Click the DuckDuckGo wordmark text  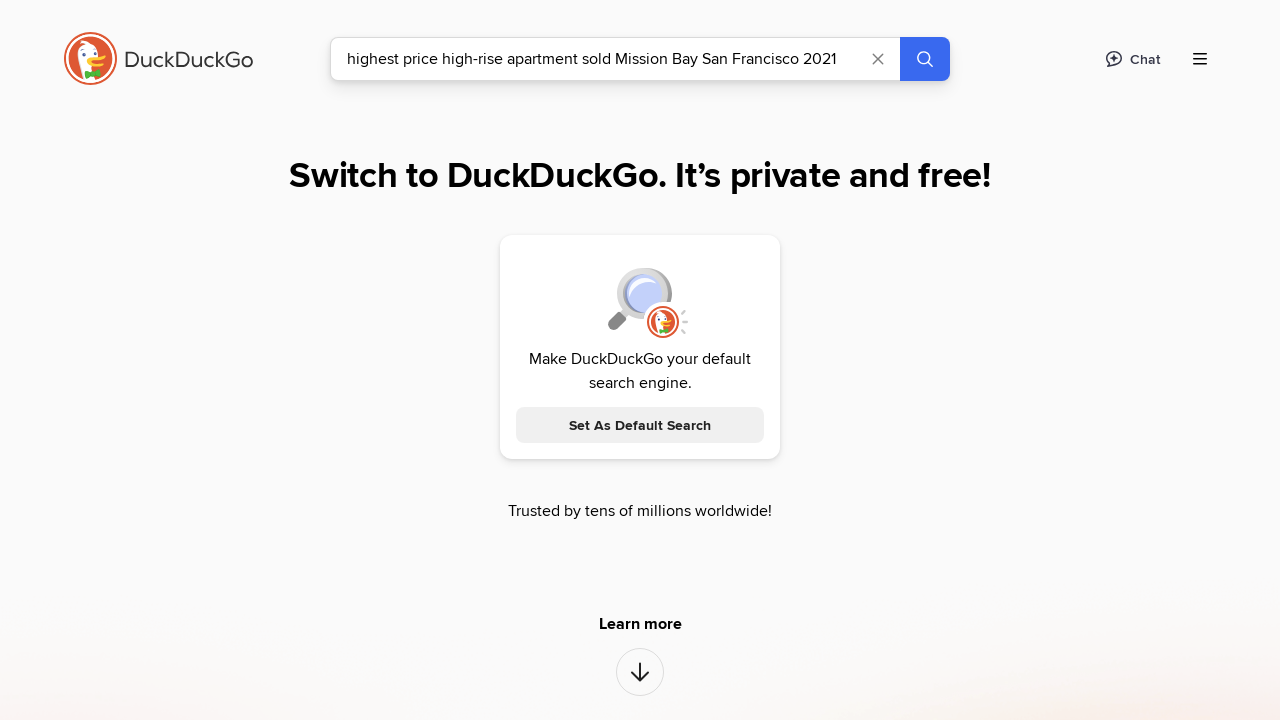(189, 60)
